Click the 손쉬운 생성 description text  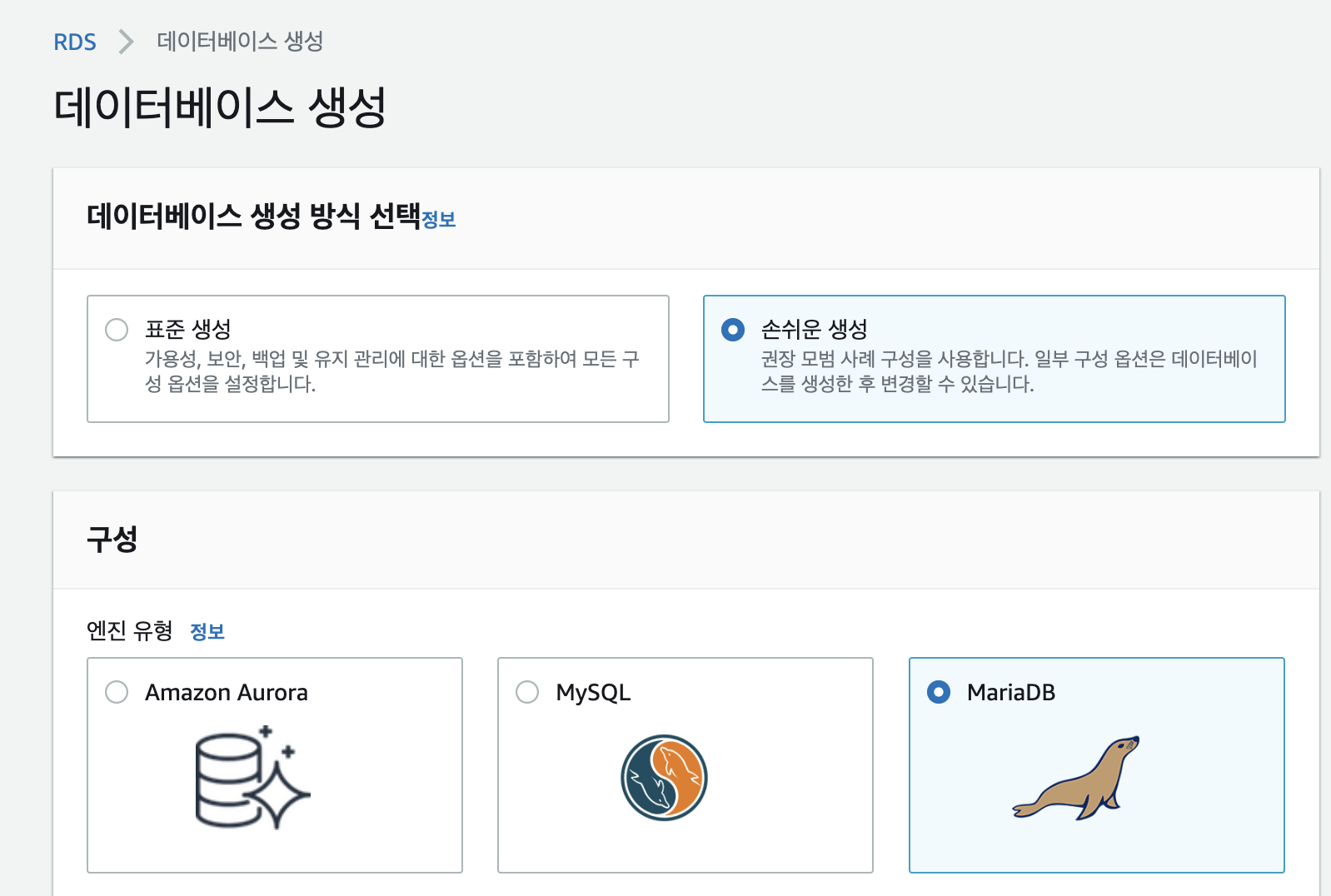click(x=1009, y=371)
